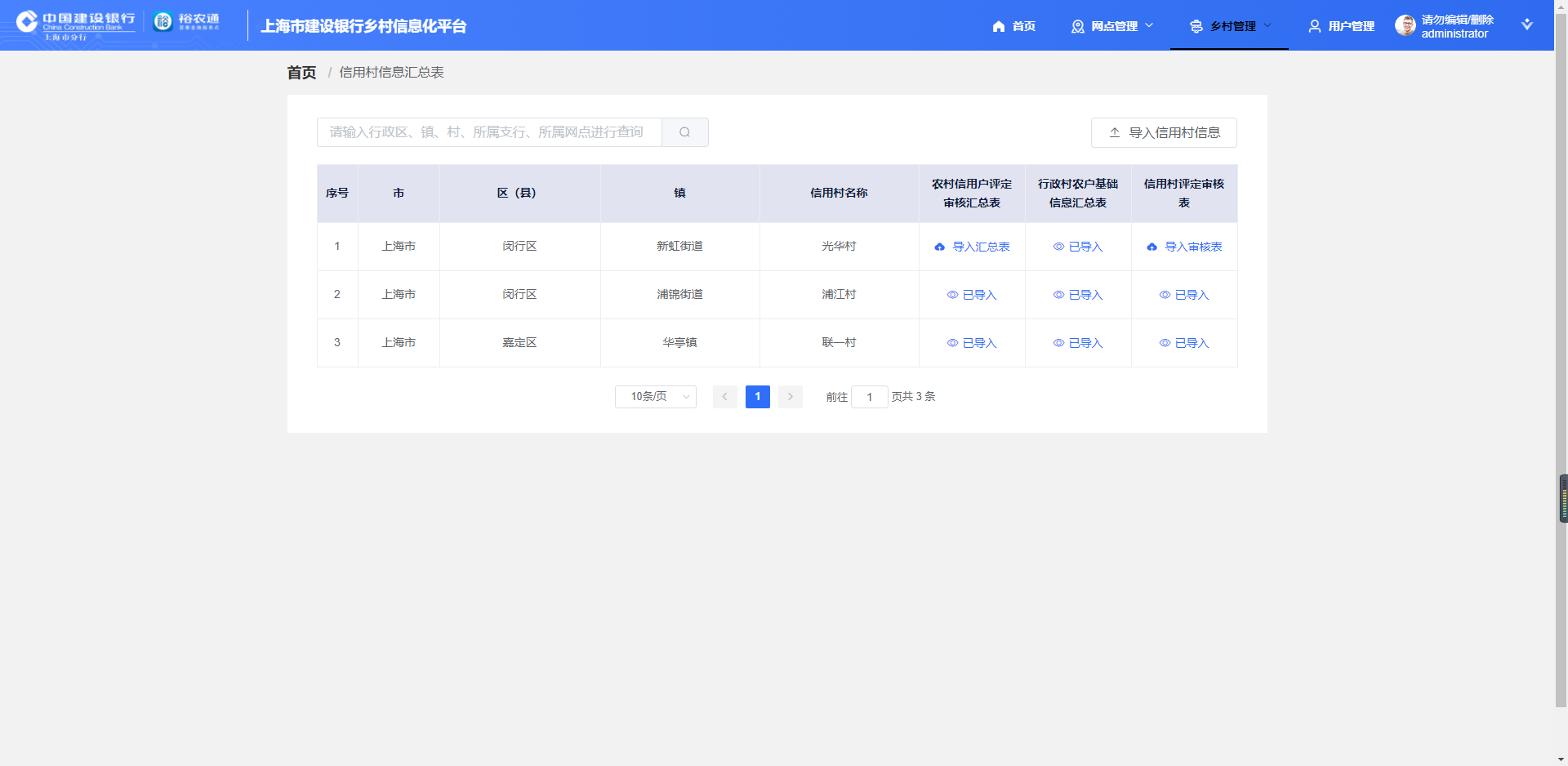1568x766 pixels.
Task: Click cloud upload icon for 光华村 导入审核表
Action: (x=1151, y=247)
